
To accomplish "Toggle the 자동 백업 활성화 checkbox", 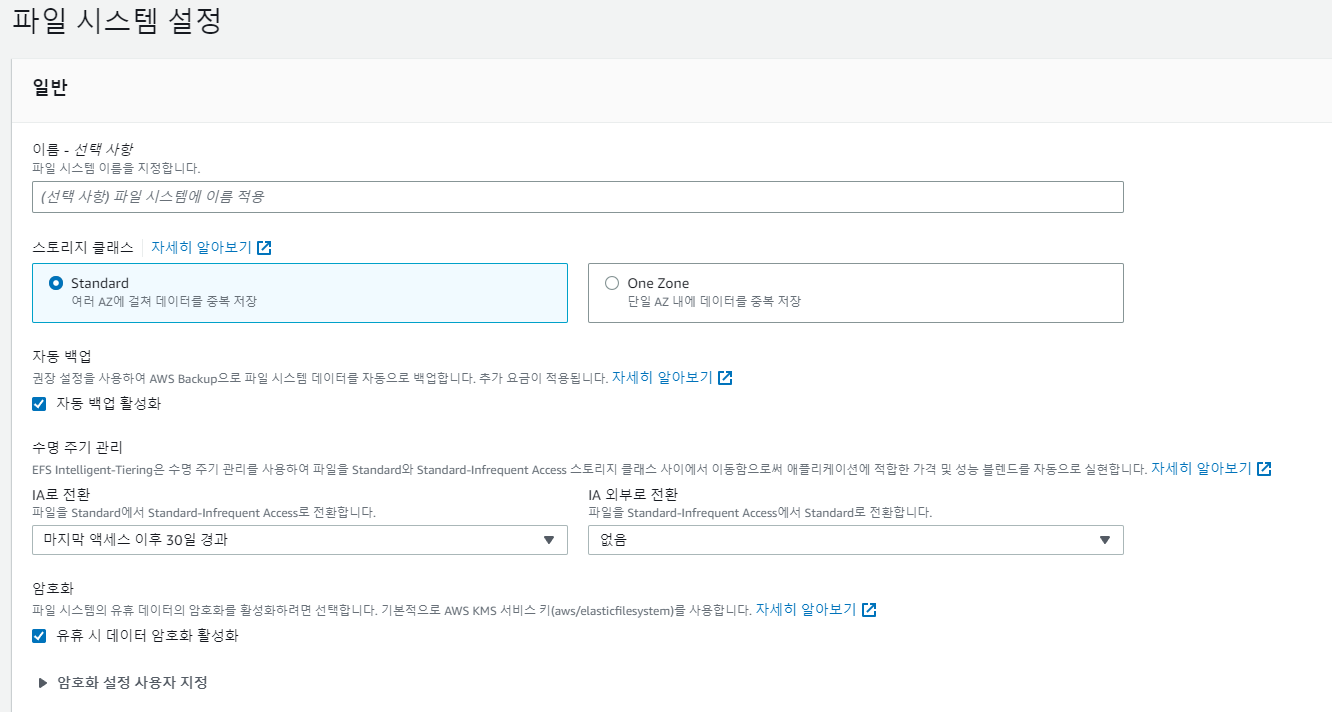I will [x=39, y=404].
